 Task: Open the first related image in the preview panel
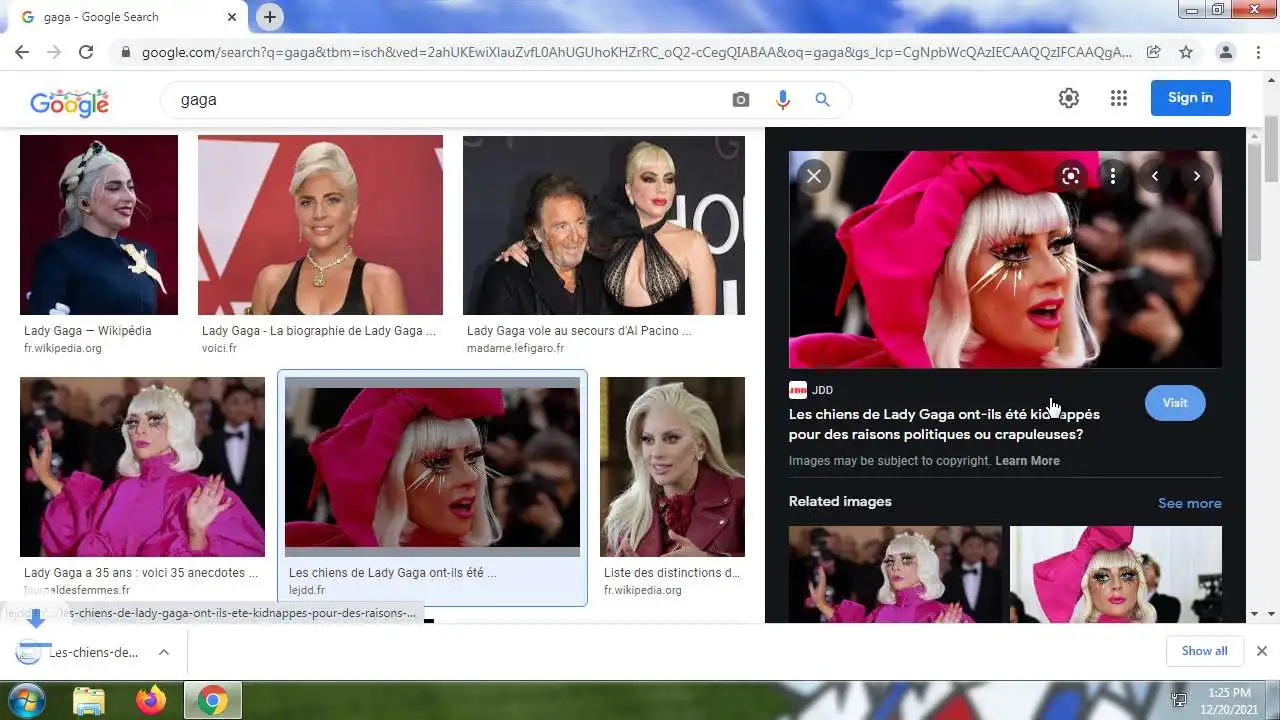pyautogui.click(x=895, y=574)
